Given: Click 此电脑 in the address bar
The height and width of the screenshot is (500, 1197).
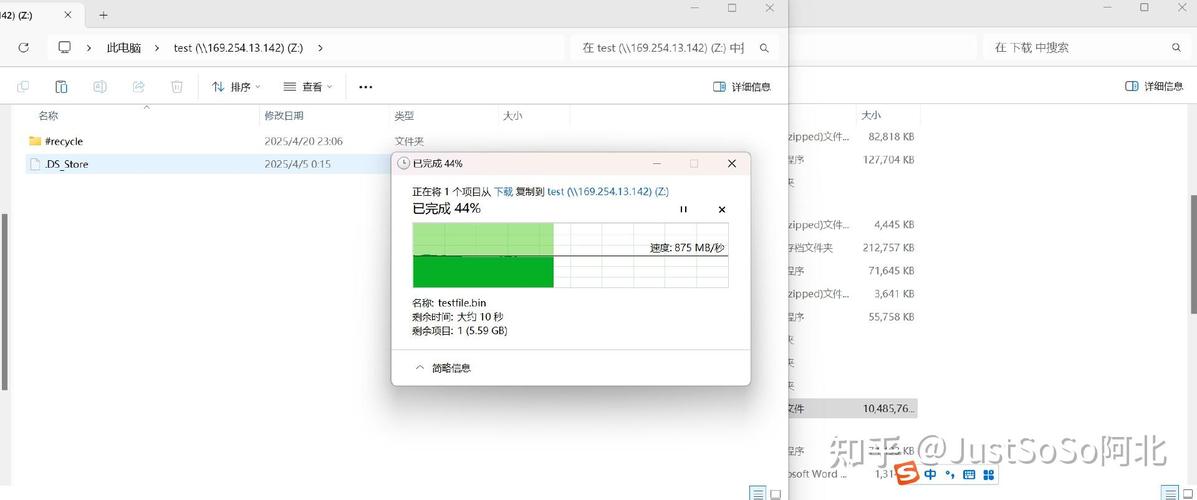Looking at the screenshot, I should click(x=124, y=47).
